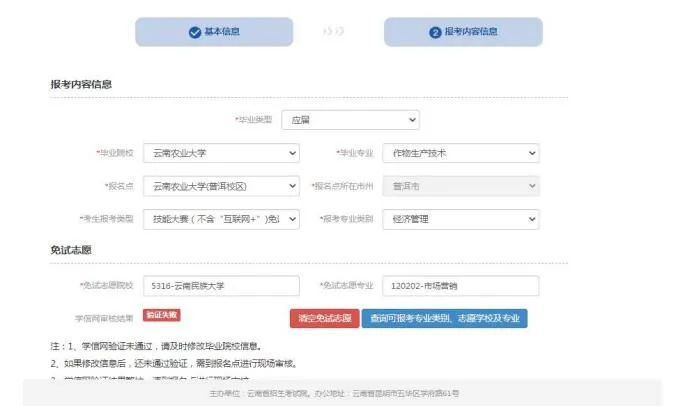Click the 报考内容信息 section heading

coord(81,84)
